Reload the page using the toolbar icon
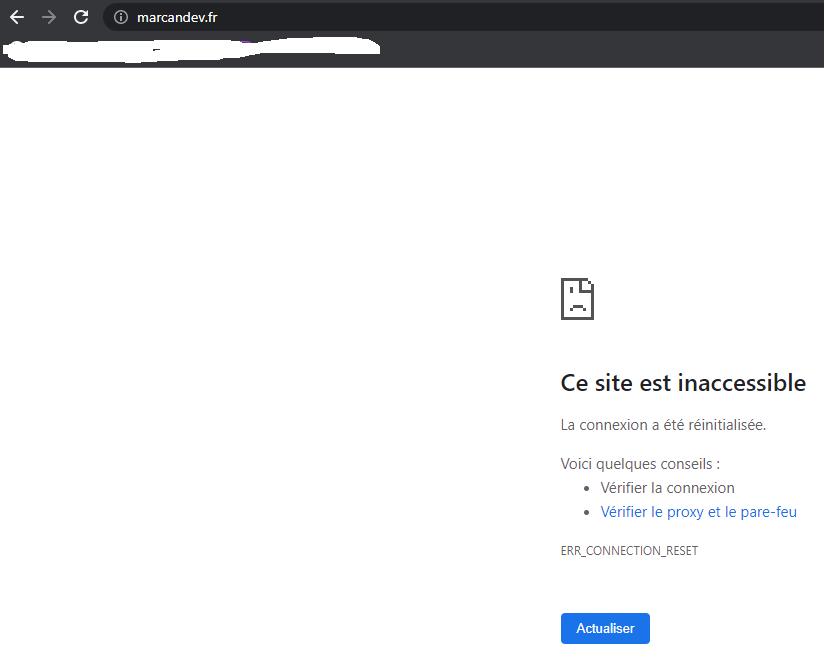This screenshot has width=824, height=651. tap(81, 17)
